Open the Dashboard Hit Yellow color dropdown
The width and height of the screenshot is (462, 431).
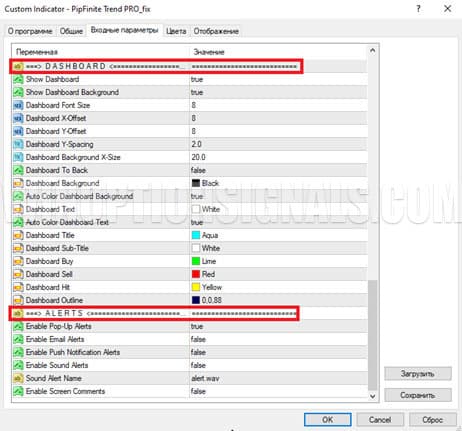[x=279, y=287]
